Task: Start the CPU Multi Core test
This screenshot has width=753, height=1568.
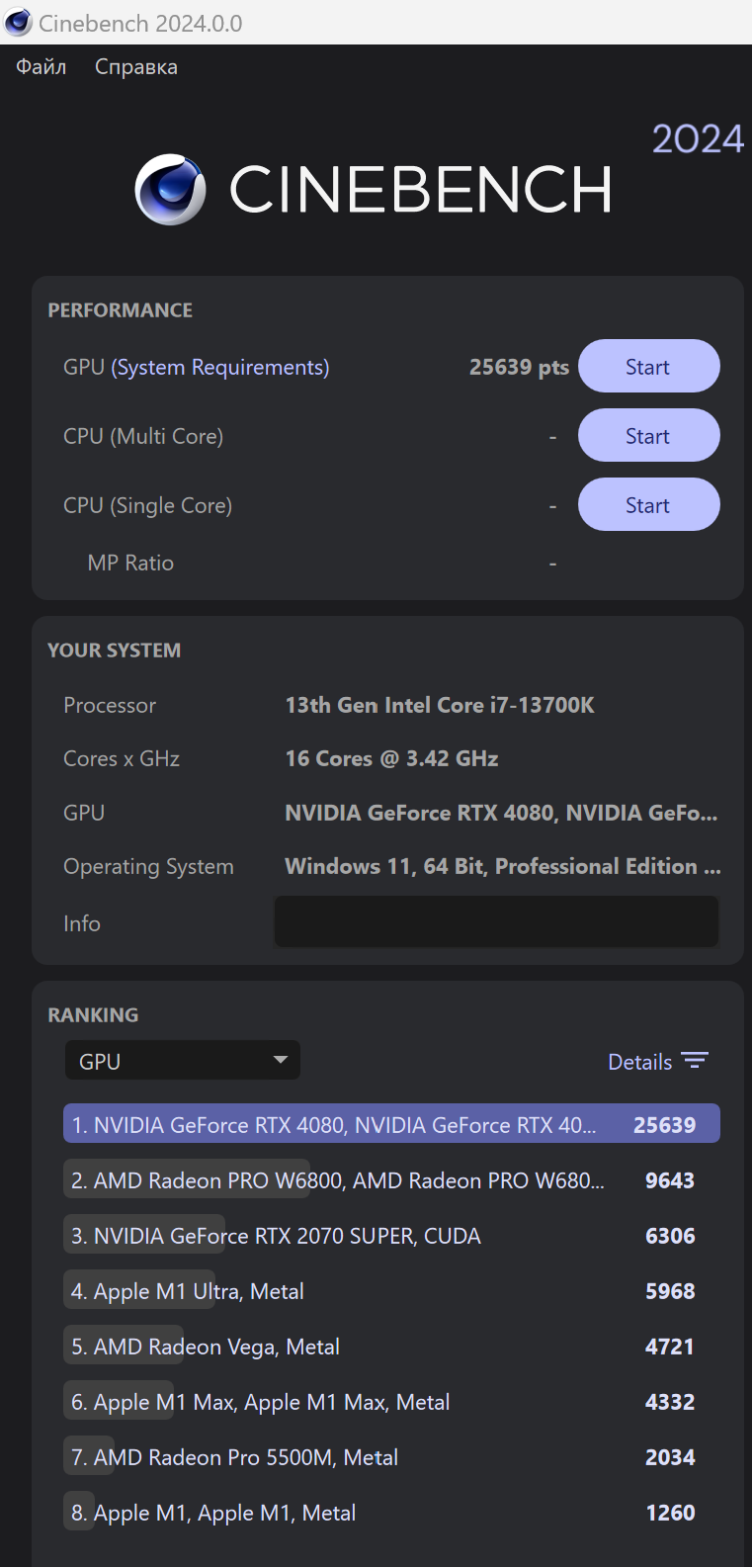Action: coord(648,436)
